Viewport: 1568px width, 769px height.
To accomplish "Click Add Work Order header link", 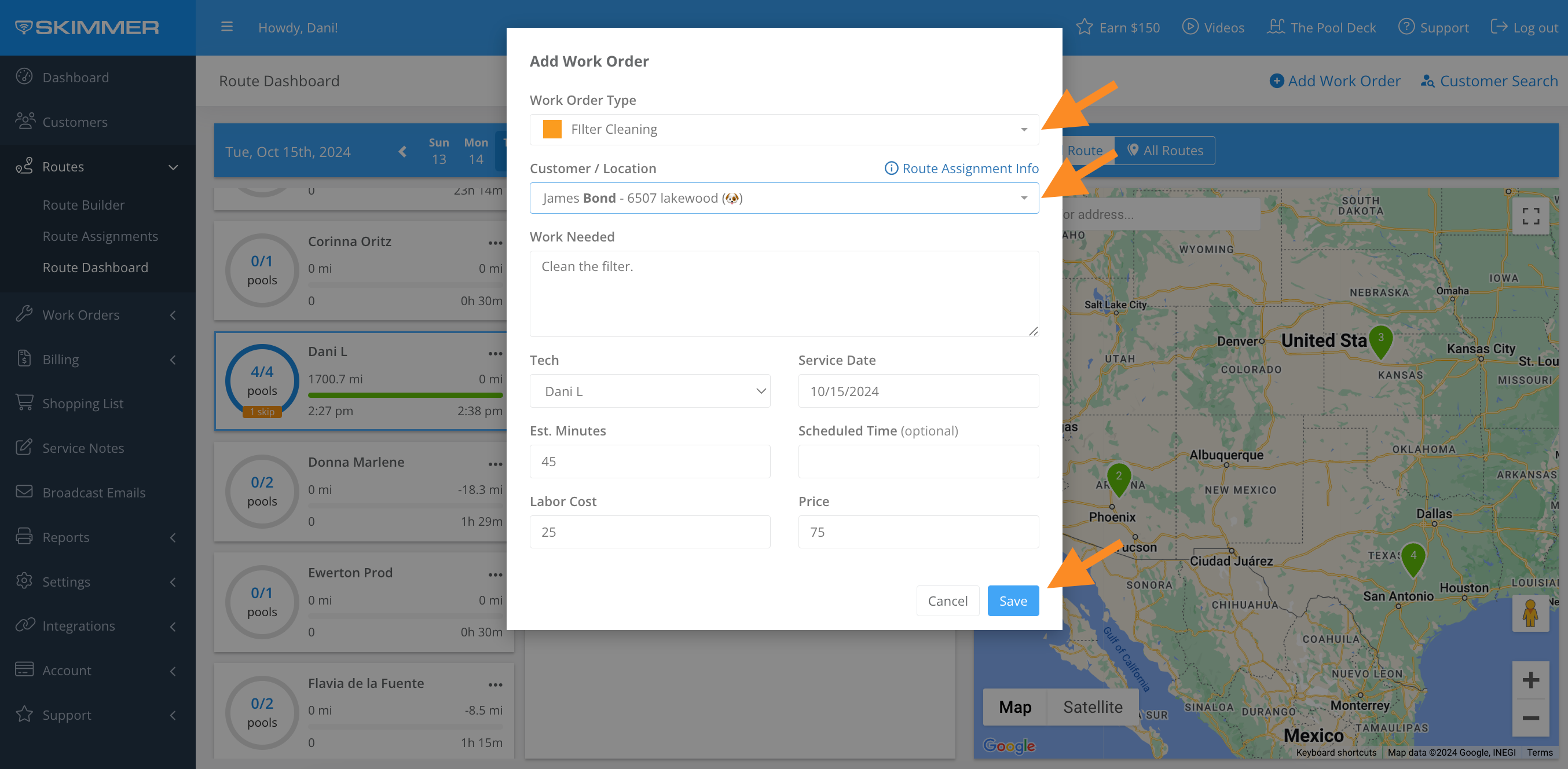I will [1335, 81].
